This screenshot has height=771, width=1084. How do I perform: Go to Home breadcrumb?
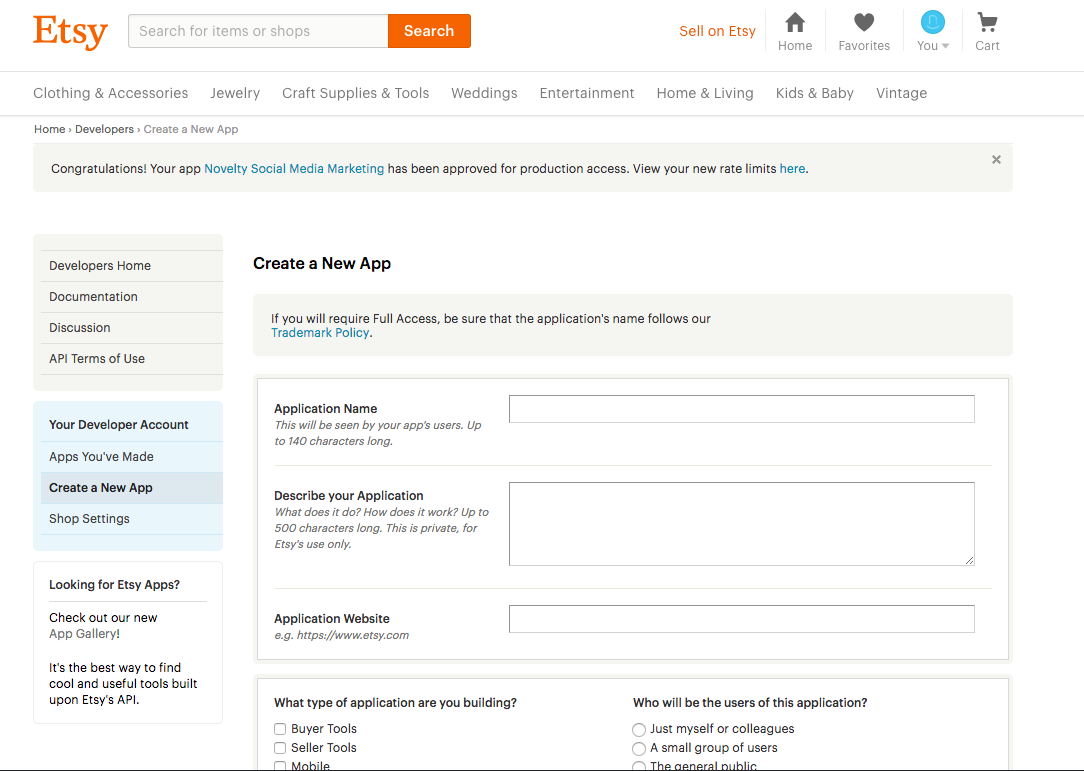click(50, 129)
